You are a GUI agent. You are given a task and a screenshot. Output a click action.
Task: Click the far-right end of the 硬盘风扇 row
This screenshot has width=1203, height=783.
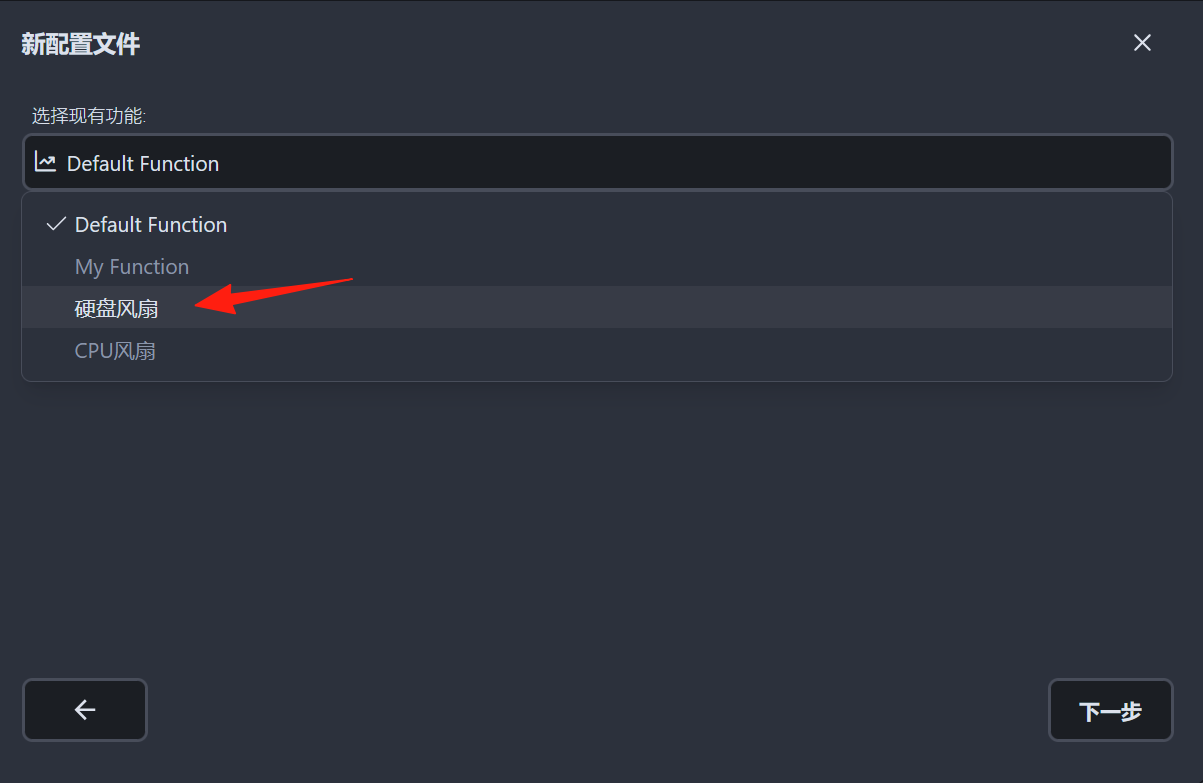pos(1140,308)
